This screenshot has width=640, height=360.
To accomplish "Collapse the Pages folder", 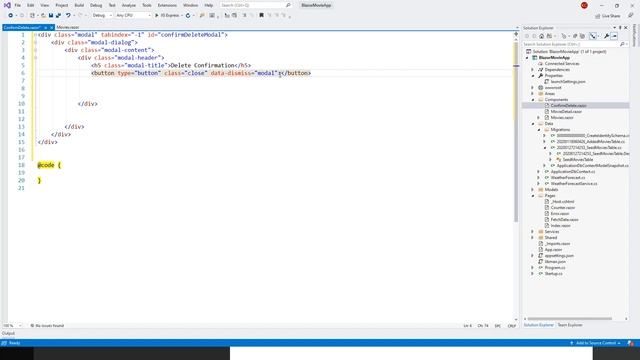I will point(533,196).
